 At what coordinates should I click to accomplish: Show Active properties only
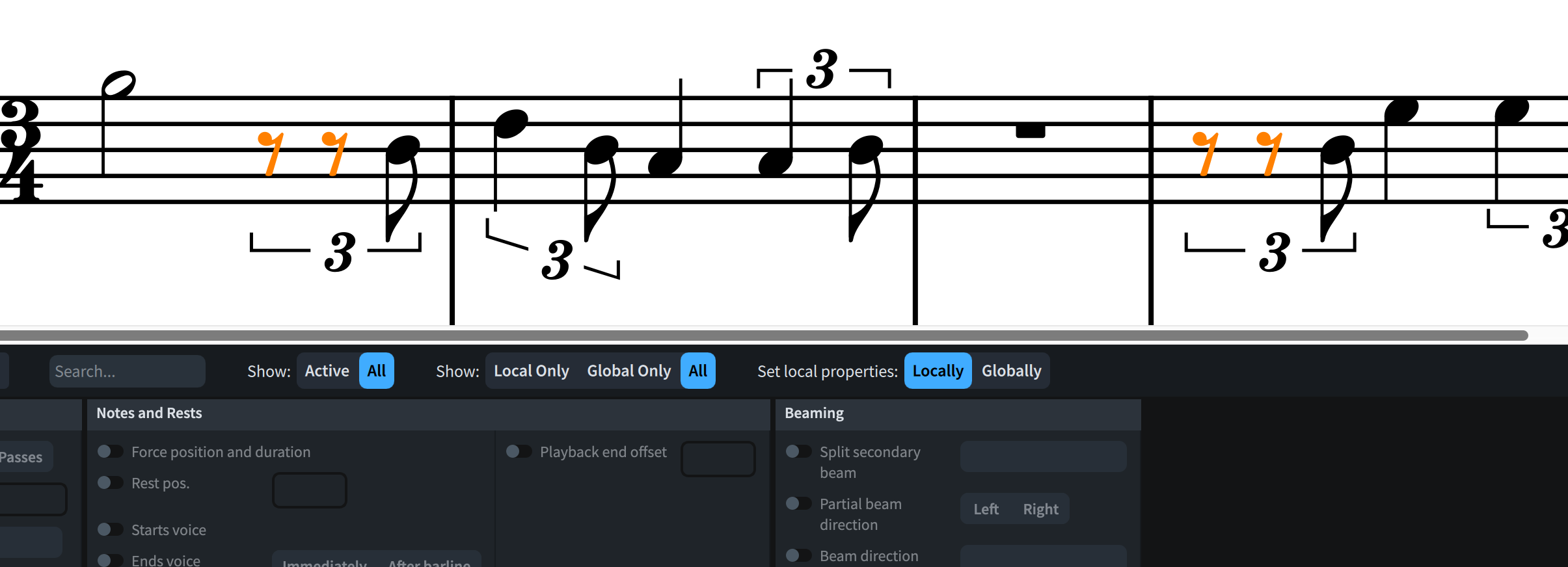pos(327,371)
